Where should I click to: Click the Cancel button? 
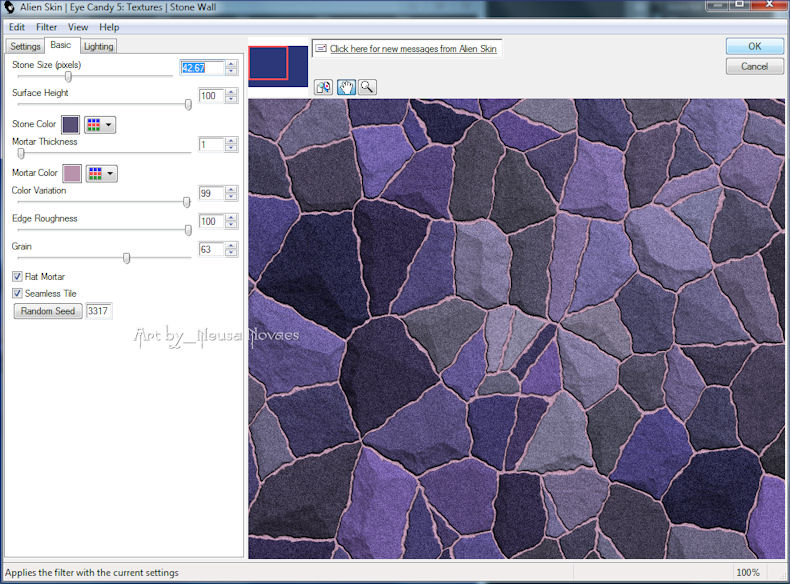[x=754, y=67]
